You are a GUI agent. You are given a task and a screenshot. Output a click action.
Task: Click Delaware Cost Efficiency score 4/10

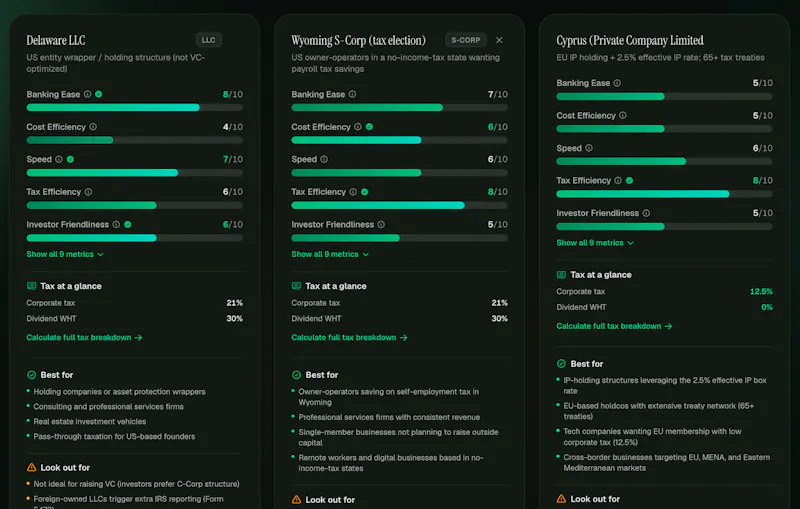pyautogui.click(x=233, y=127)
